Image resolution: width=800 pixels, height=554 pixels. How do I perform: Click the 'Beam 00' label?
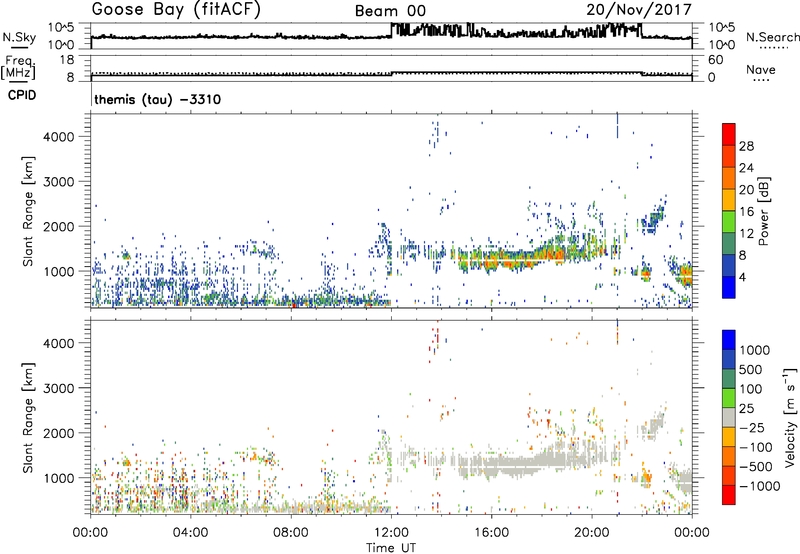pos(390,11)
